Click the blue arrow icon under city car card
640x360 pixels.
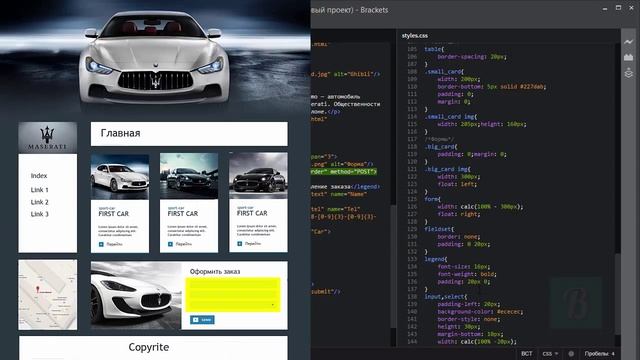coord(170,244)
